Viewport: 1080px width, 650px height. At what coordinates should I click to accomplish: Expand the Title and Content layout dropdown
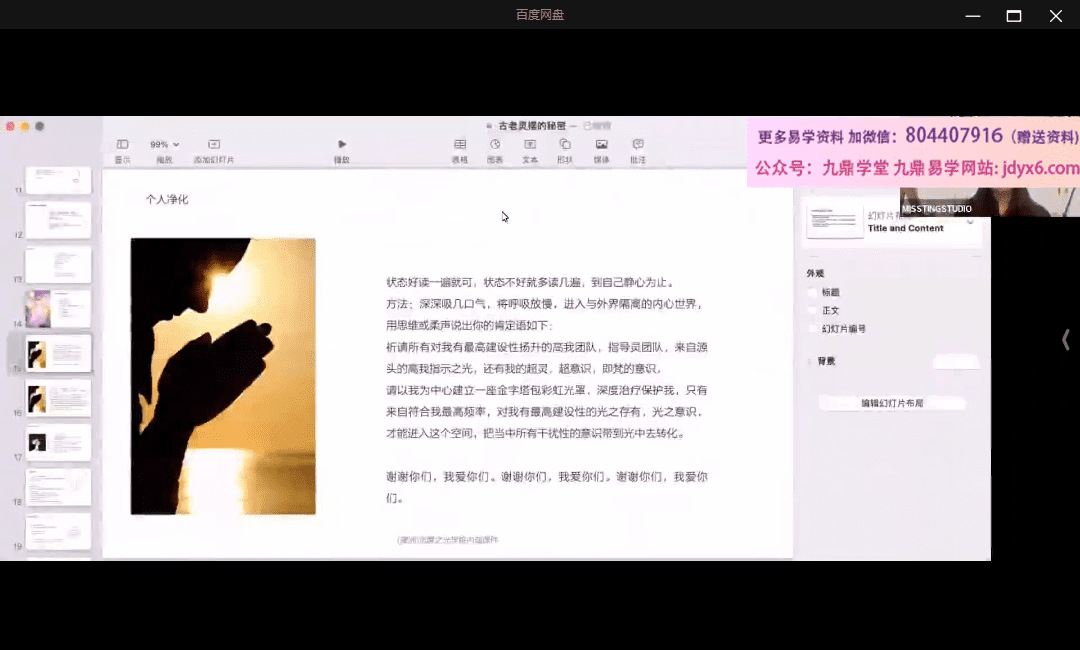pos(969,223)
